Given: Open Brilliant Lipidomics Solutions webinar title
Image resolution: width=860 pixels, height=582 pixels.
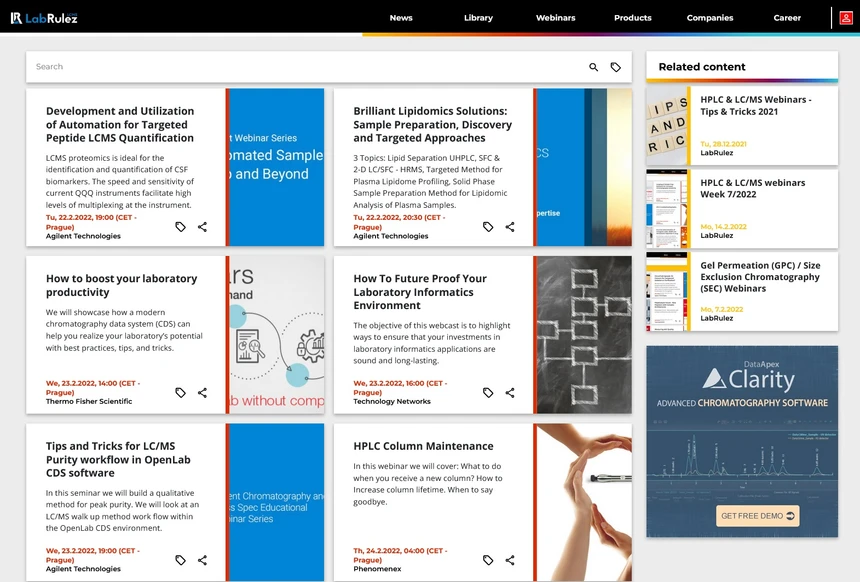Looking at the screenshot, I should click(x=433, y=125).
